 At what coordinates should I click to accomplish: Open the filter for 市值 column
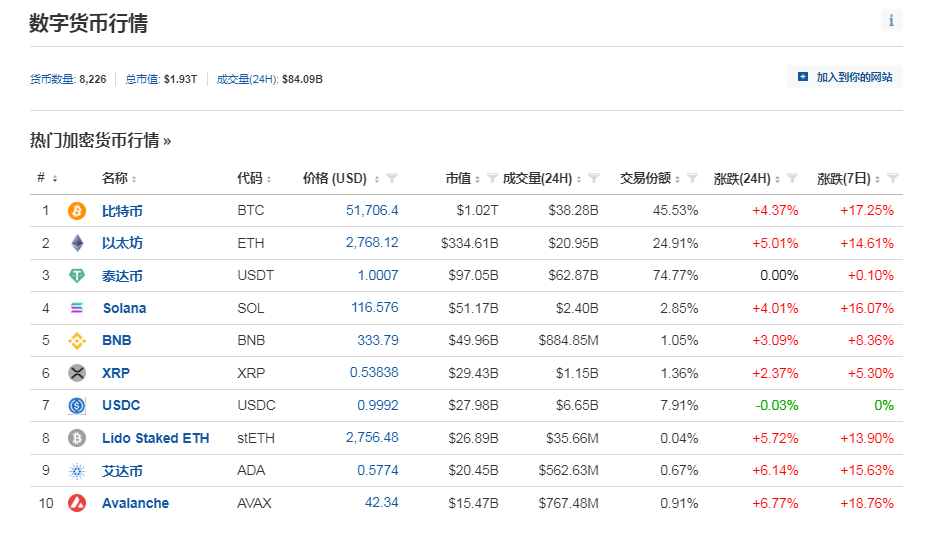click(x=492, y=178)
